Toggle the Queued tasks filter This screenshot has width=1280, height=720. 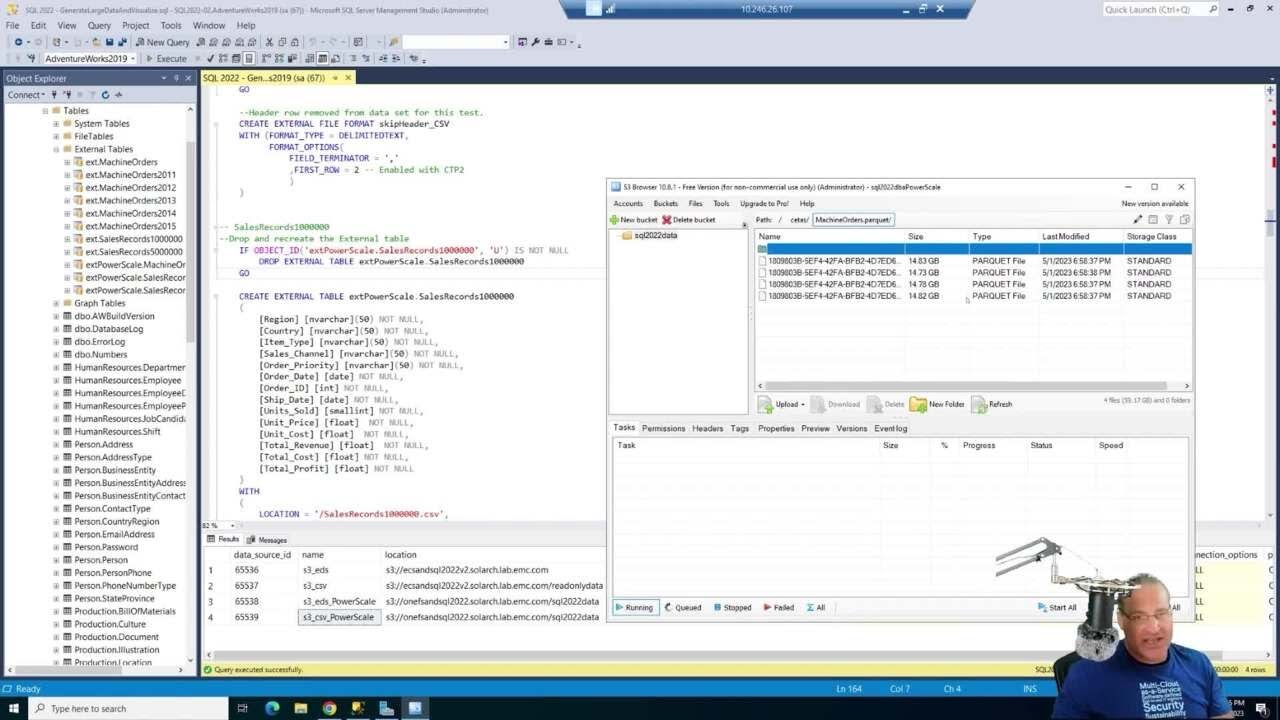click(x=683, y=607)
